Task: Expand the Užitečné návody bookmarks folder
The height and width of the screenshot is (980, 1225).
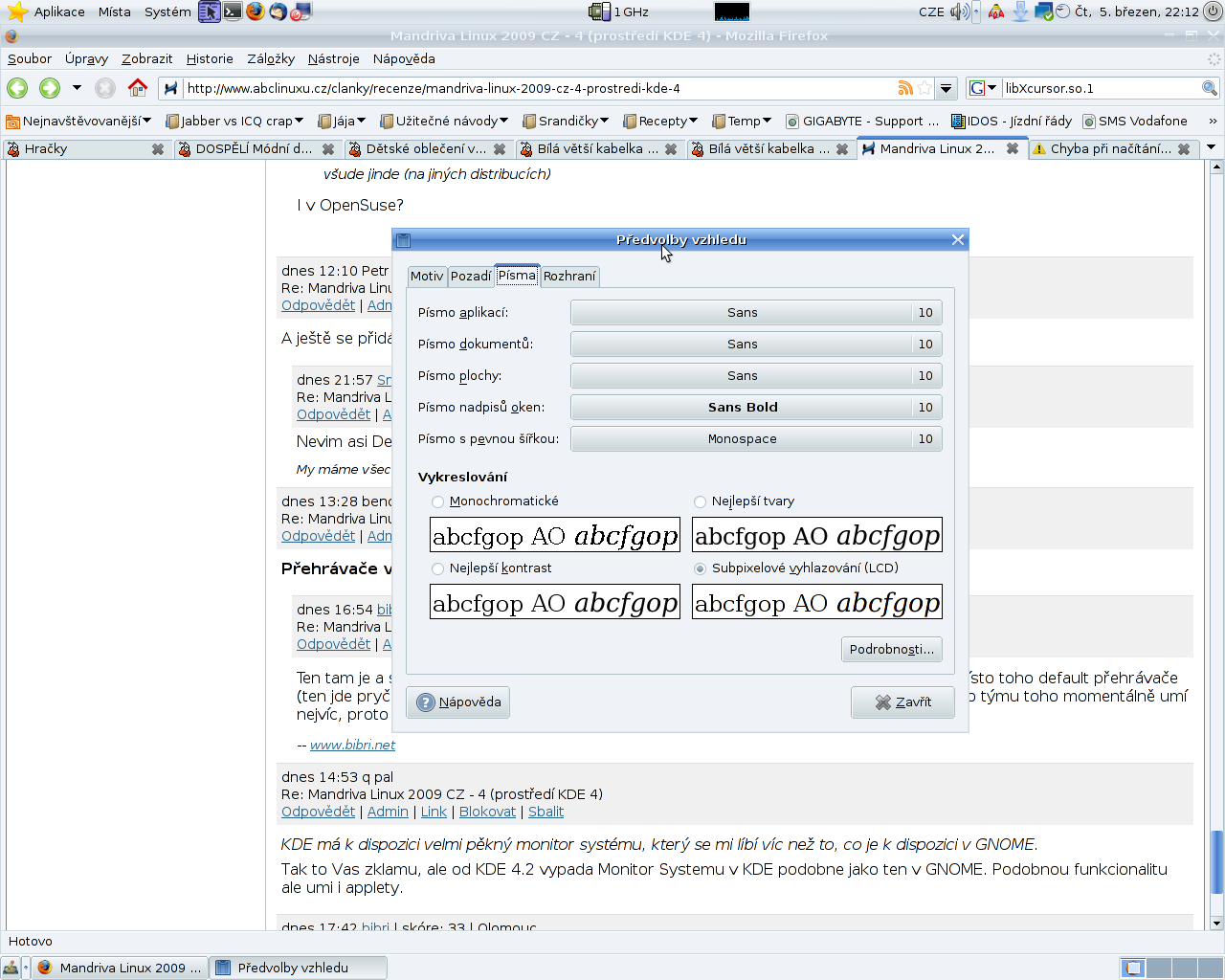Action: click(x=445, y=122)
